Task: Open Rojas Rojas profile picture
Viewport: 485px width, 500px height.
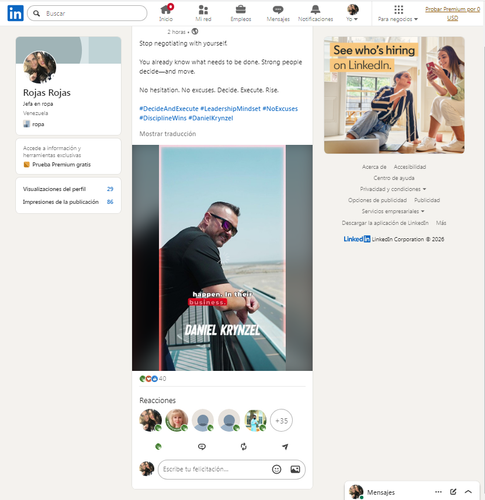Action: 40,67
